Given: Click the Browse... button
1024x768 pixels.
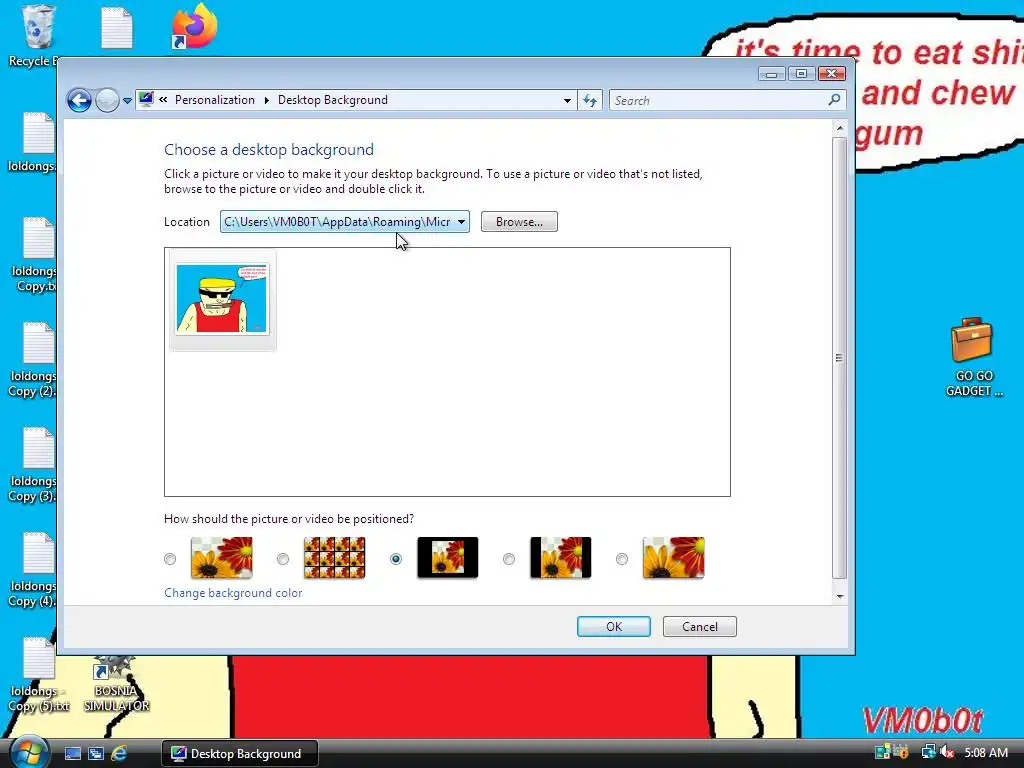Looking at the screenshot, I should [519, 222].
